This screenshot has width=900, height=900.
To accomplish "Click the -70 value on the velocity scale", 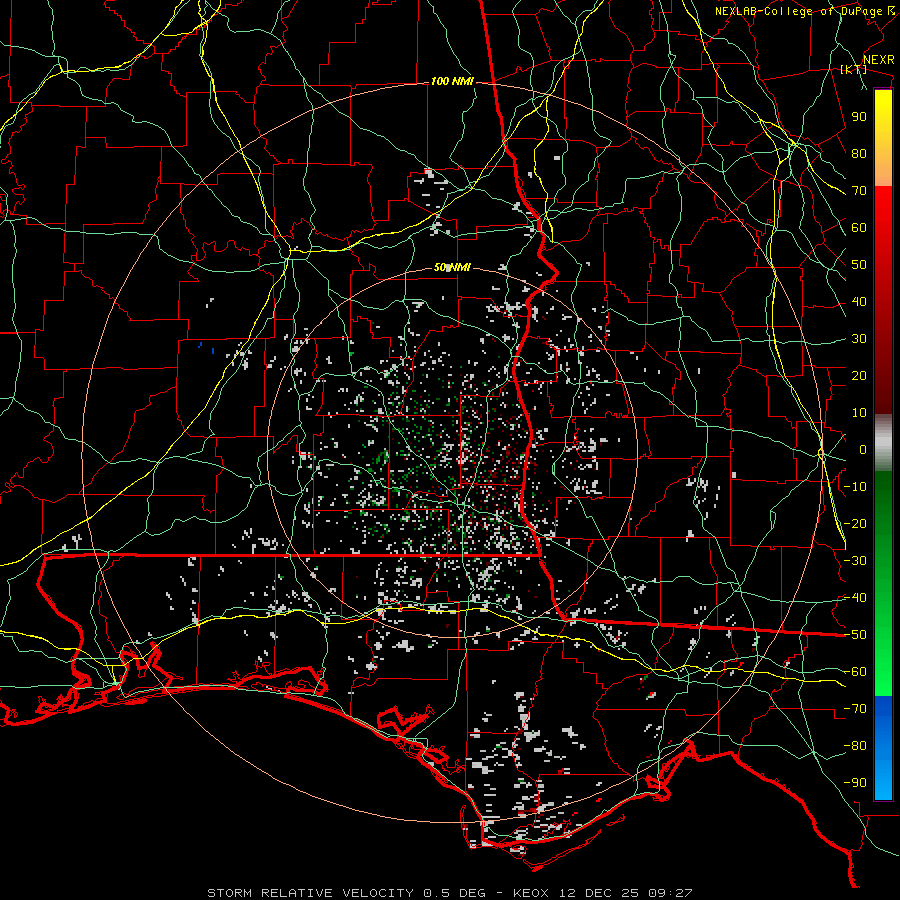I will tap(855, 709).
